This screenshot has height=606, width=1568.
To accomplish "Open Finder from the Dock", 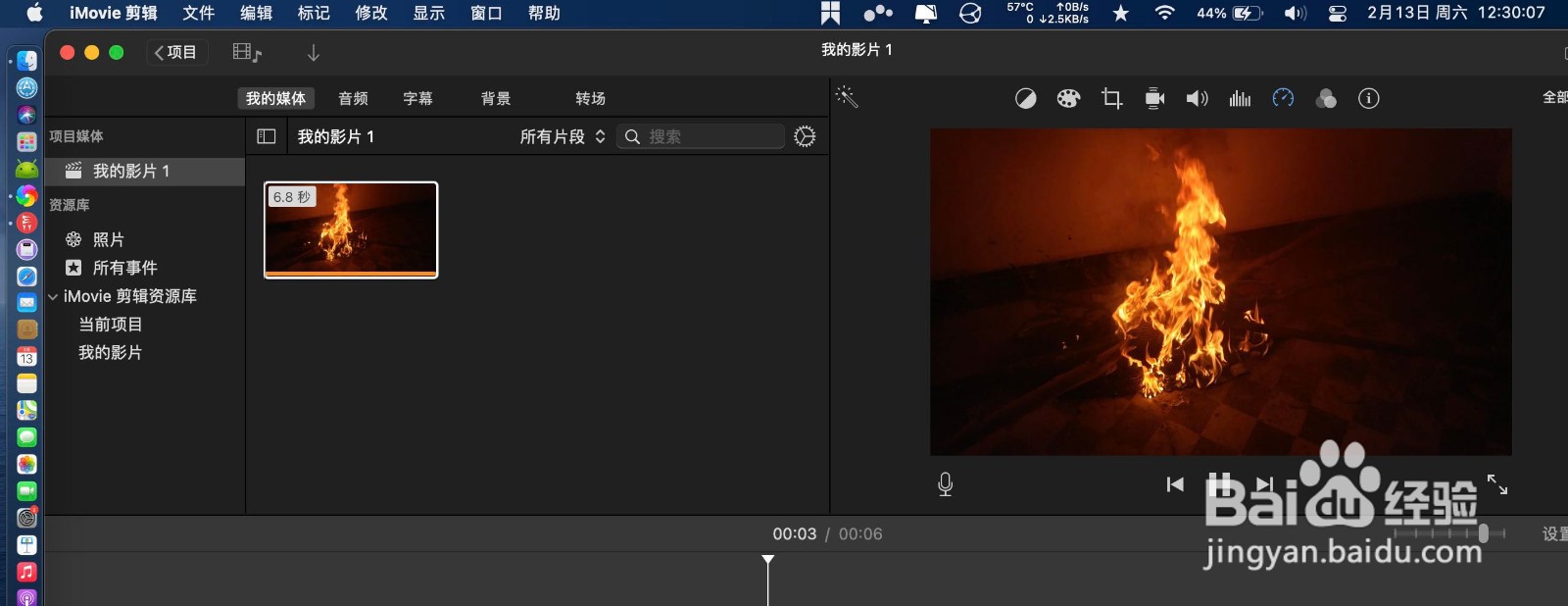I will (x=27, y=61).
